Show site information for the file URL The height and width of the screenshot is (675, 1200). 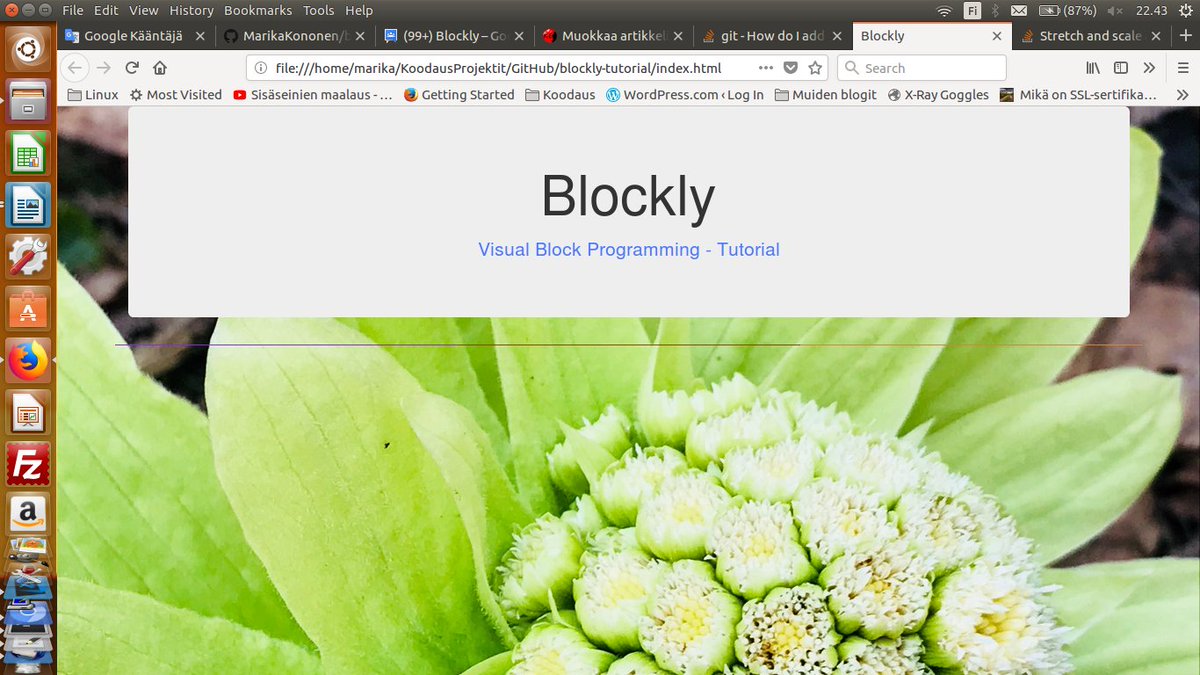261,68
